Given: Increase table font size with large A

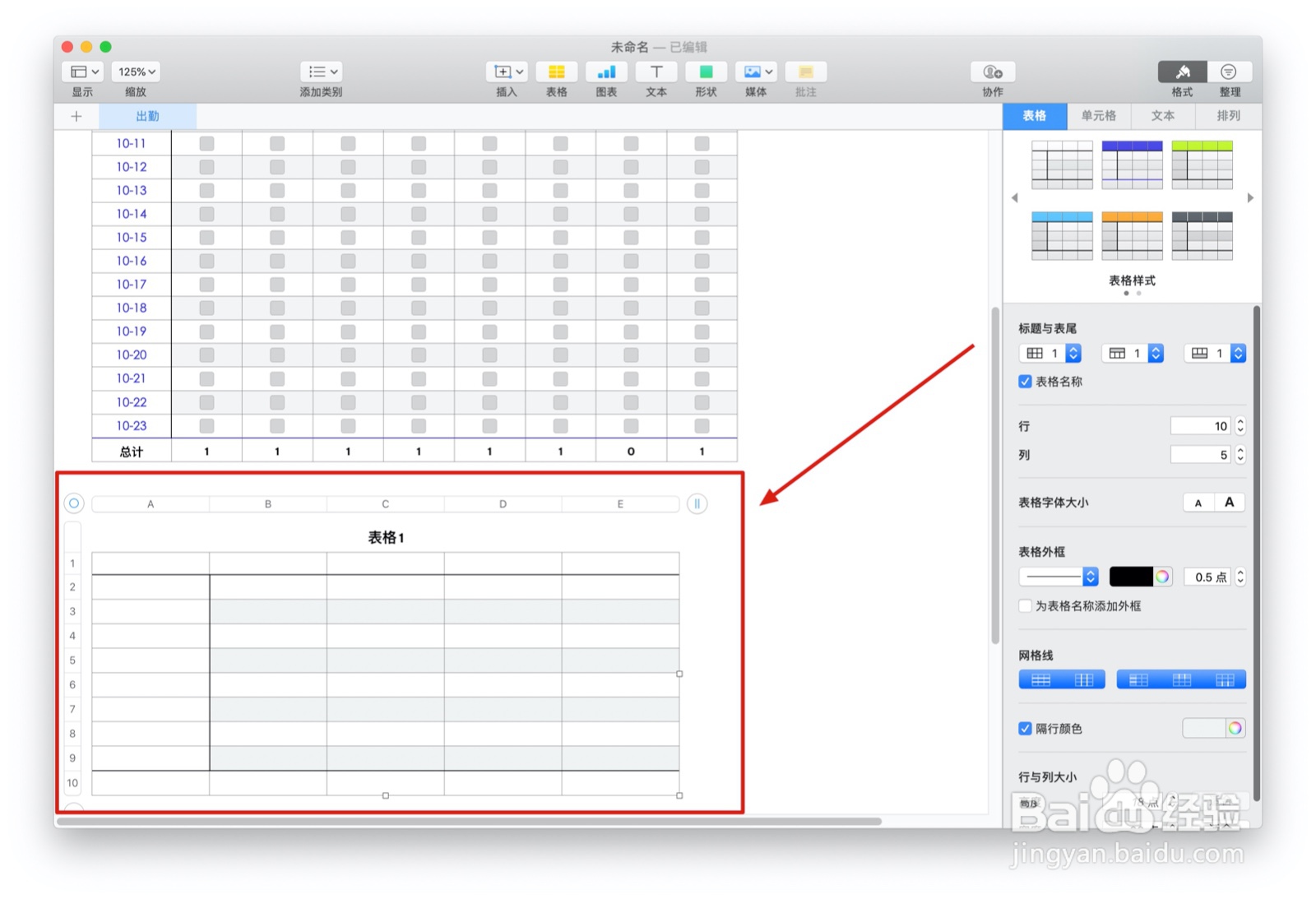Looking at the screenshot, I should click(1230, 503).
